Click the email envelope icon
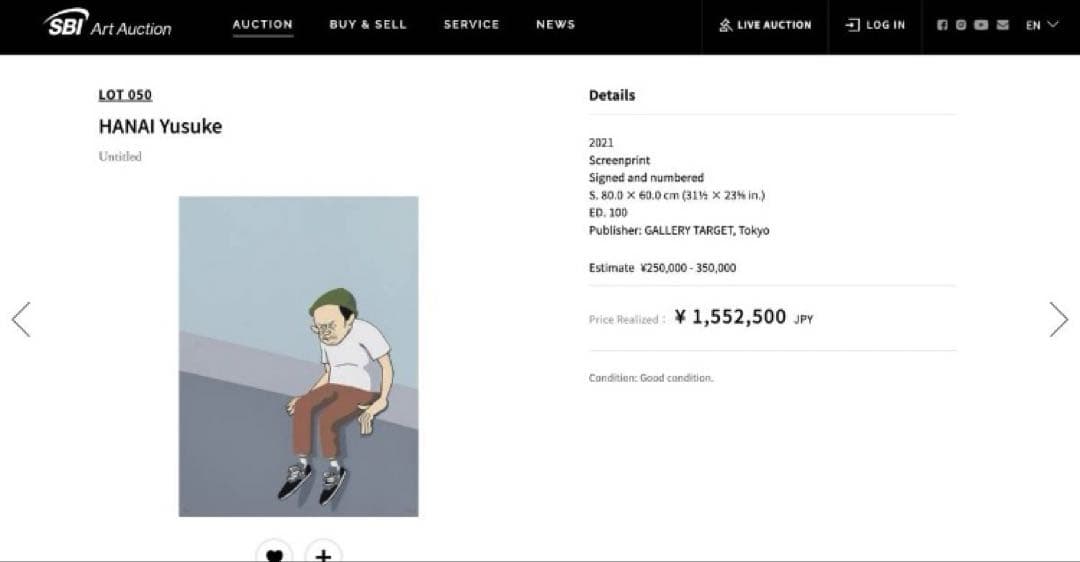This screenshot has height=562, width=1080. 1002,25
